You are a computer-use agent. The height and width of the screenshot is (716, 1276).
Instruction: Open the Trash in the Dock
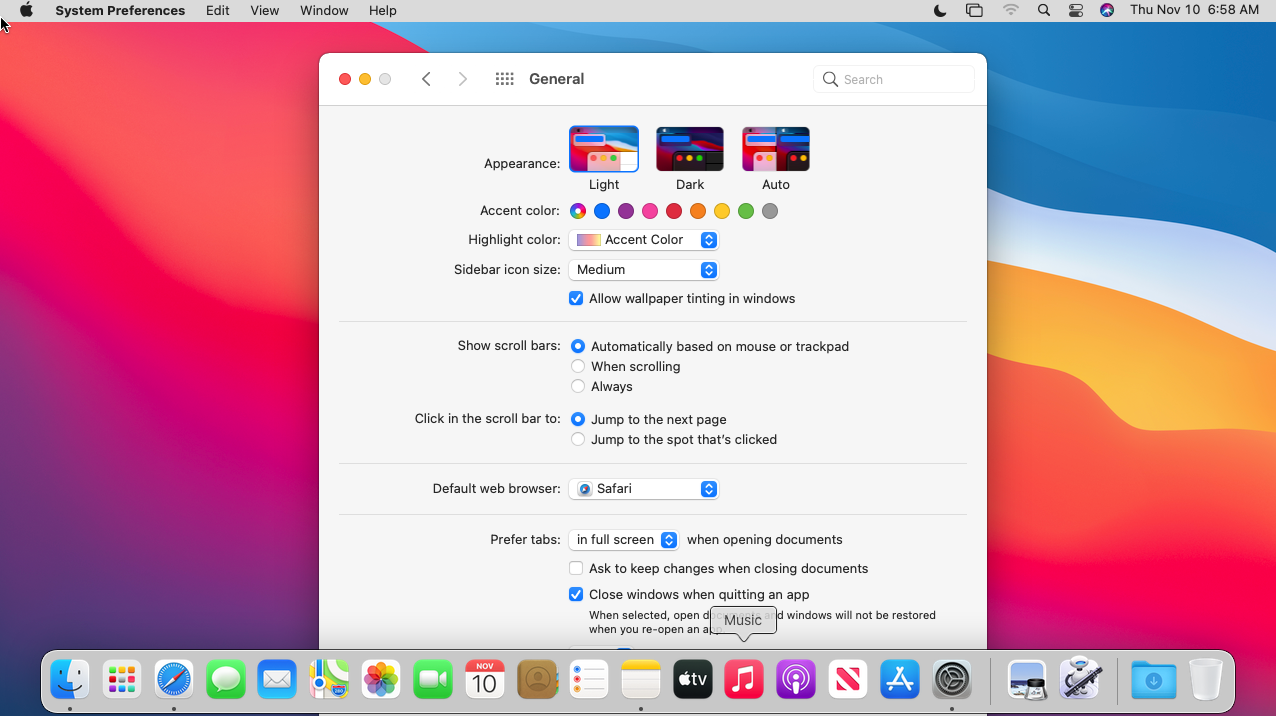[x=1205, y=680]
